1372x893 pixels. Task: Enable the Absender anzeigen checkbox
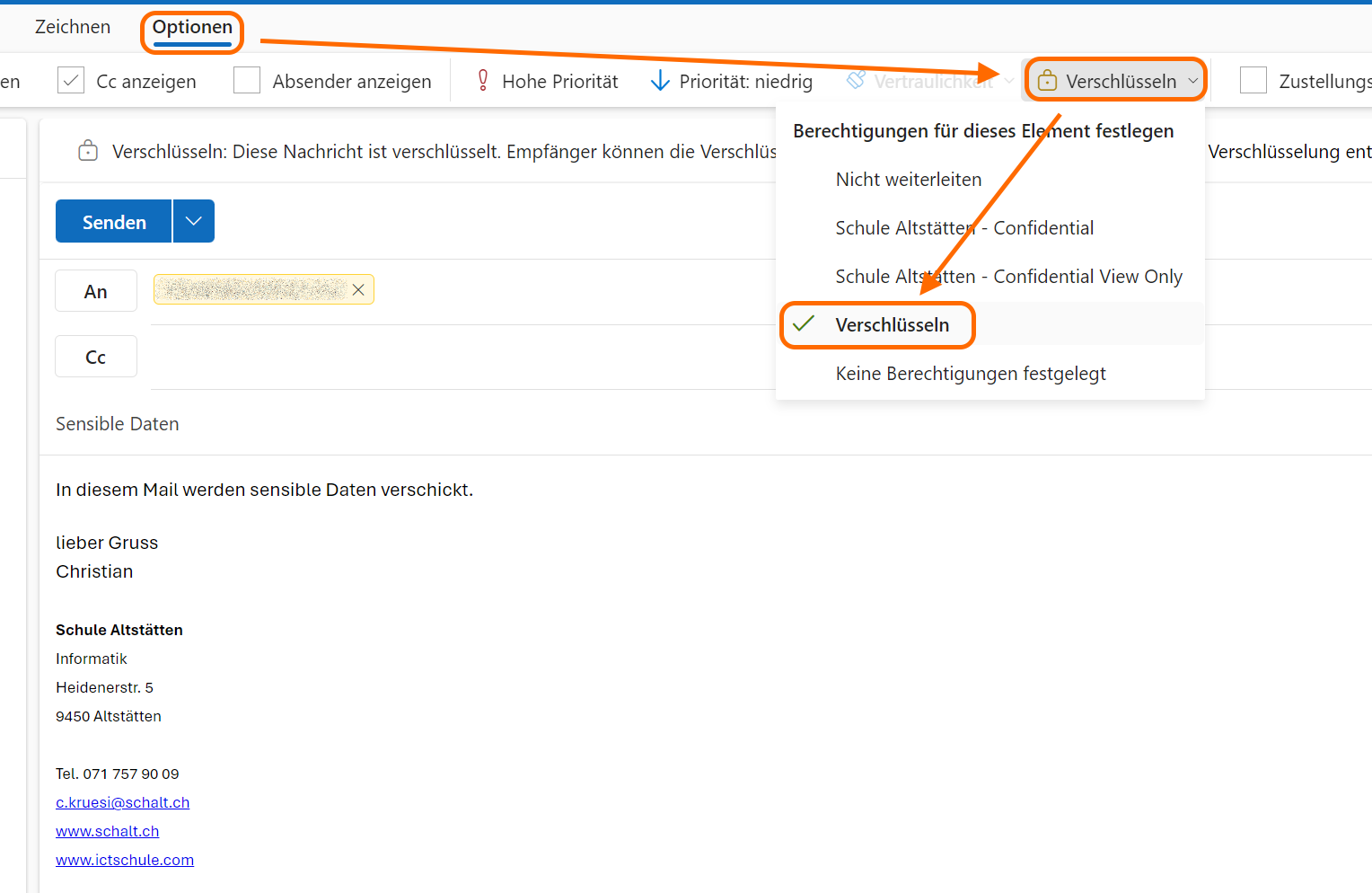pyautogui.click(x=247, y=81)
